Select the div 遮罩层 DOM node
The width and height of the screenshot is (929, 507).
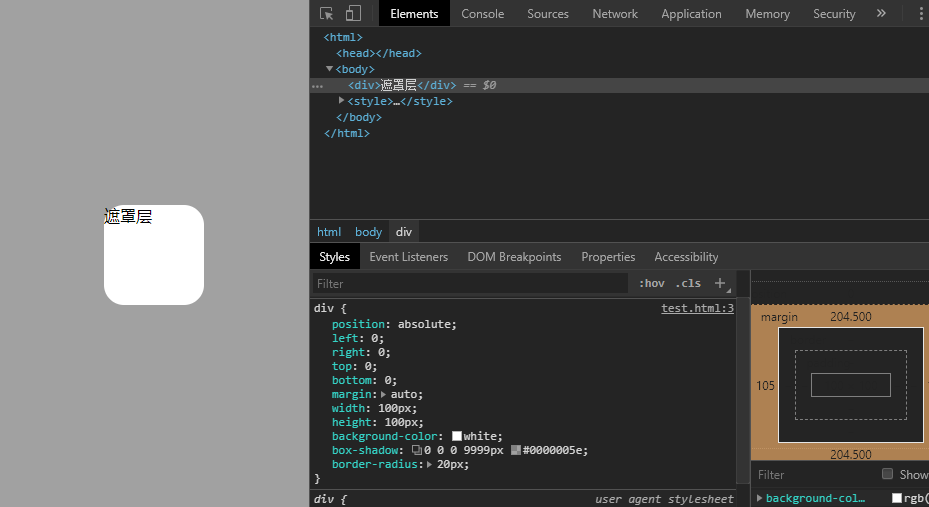pos(619,85)
